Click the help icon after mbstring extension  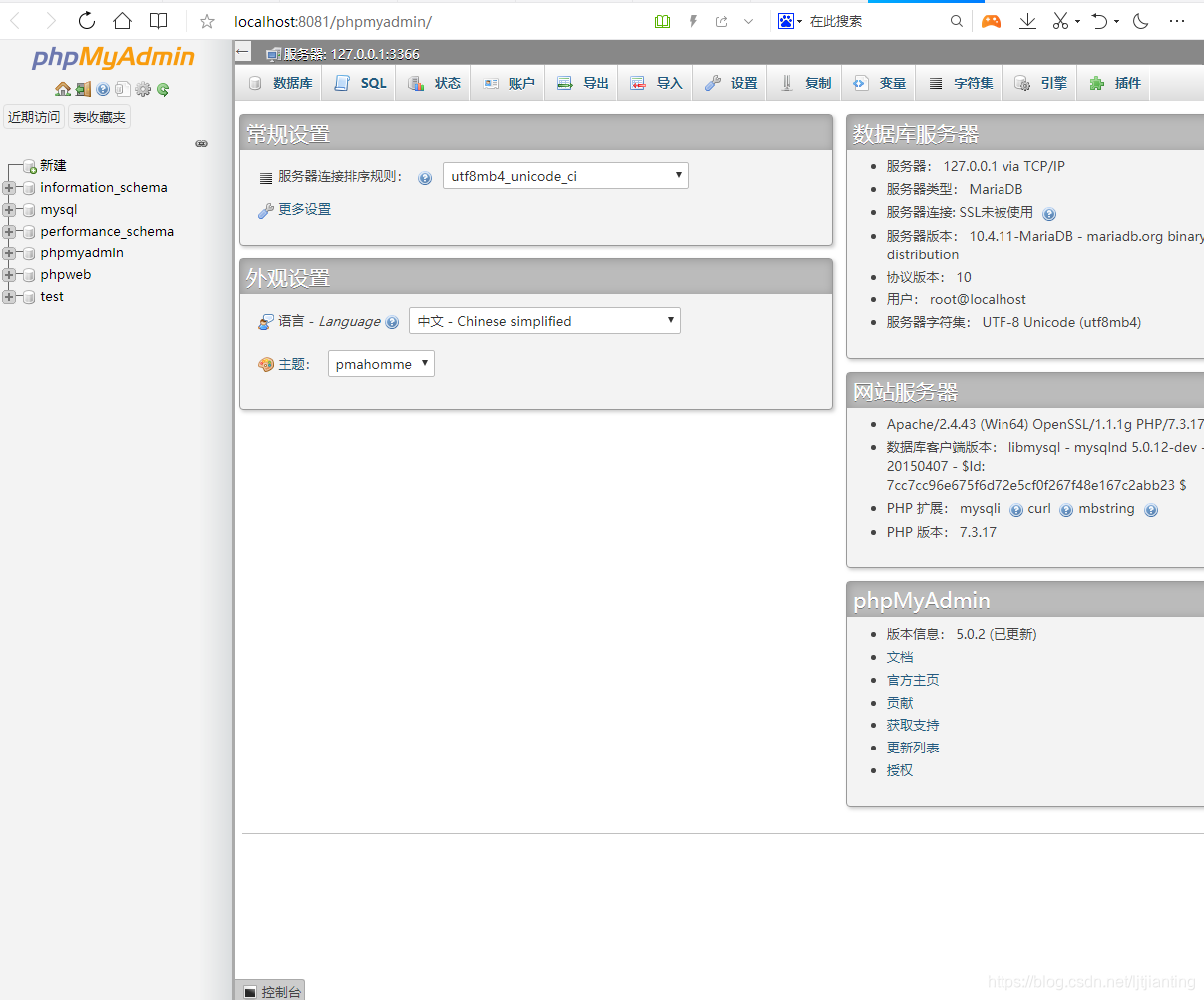coord(1151,510)
